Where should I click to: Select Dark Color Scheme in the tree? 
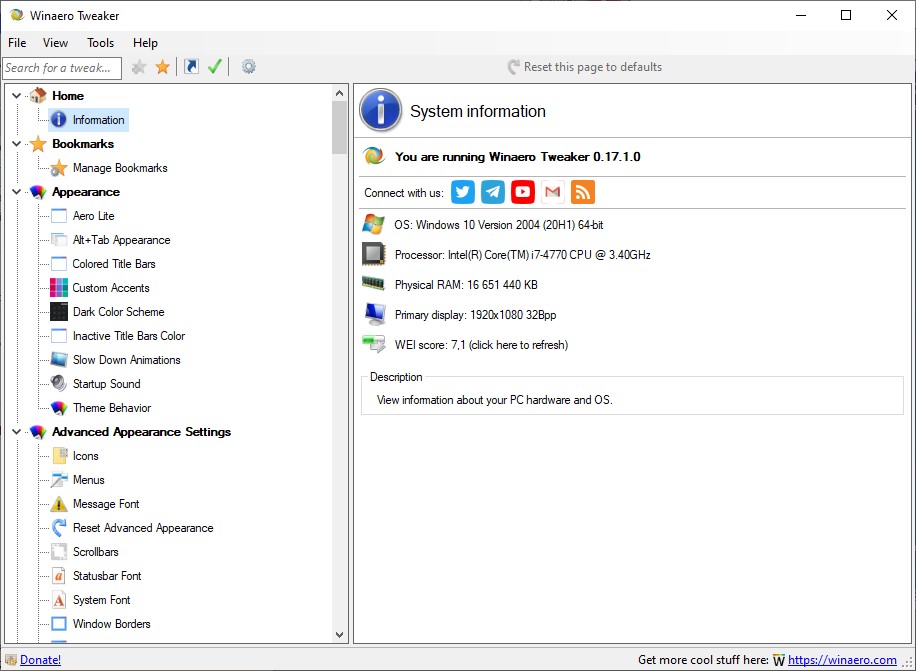pos(118,312)
